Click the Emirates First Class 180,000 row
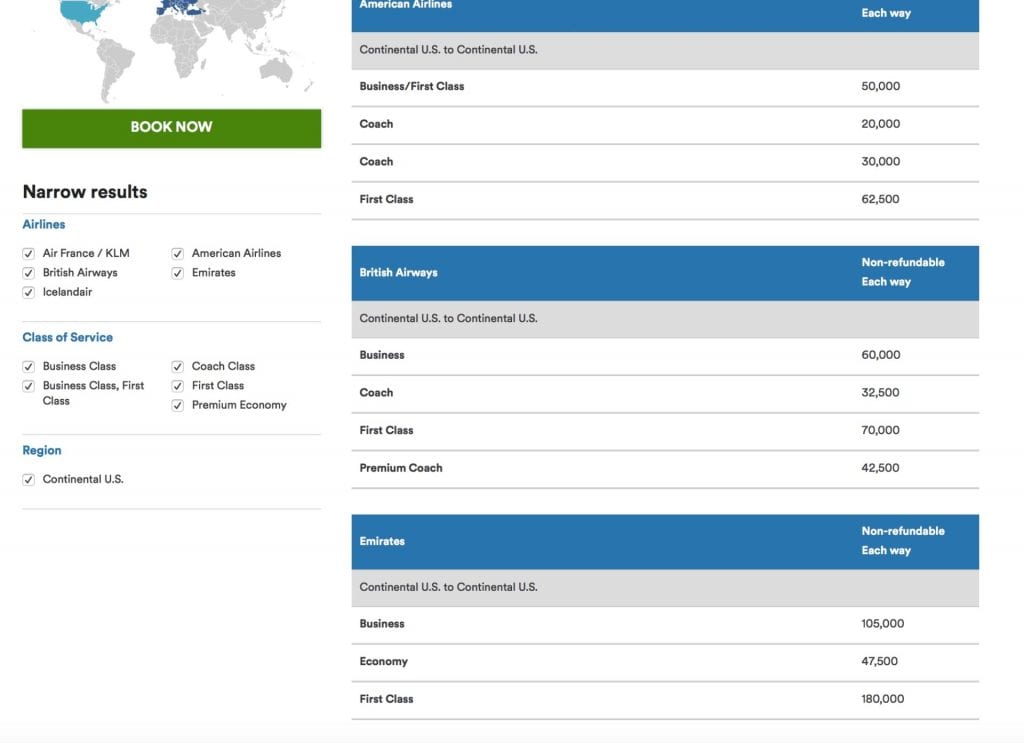The width and height of the screenshot is (1024, 743). pyautogui.click(x=664, y=699)
